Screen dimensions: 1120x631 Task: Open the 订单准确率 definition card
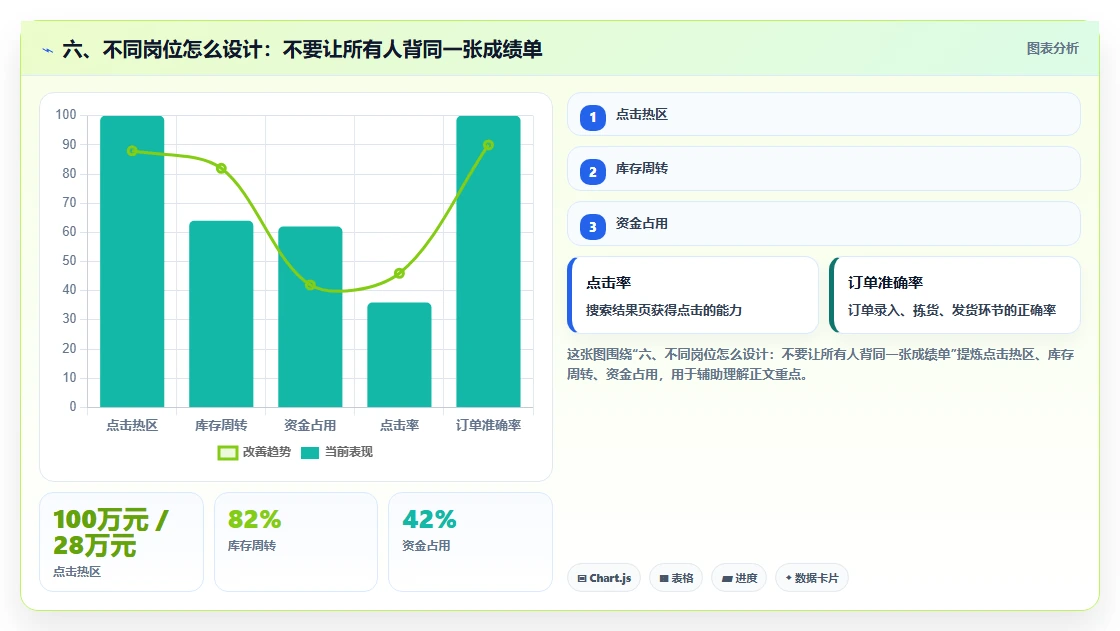pyautogui.click(x=955, y=295)
